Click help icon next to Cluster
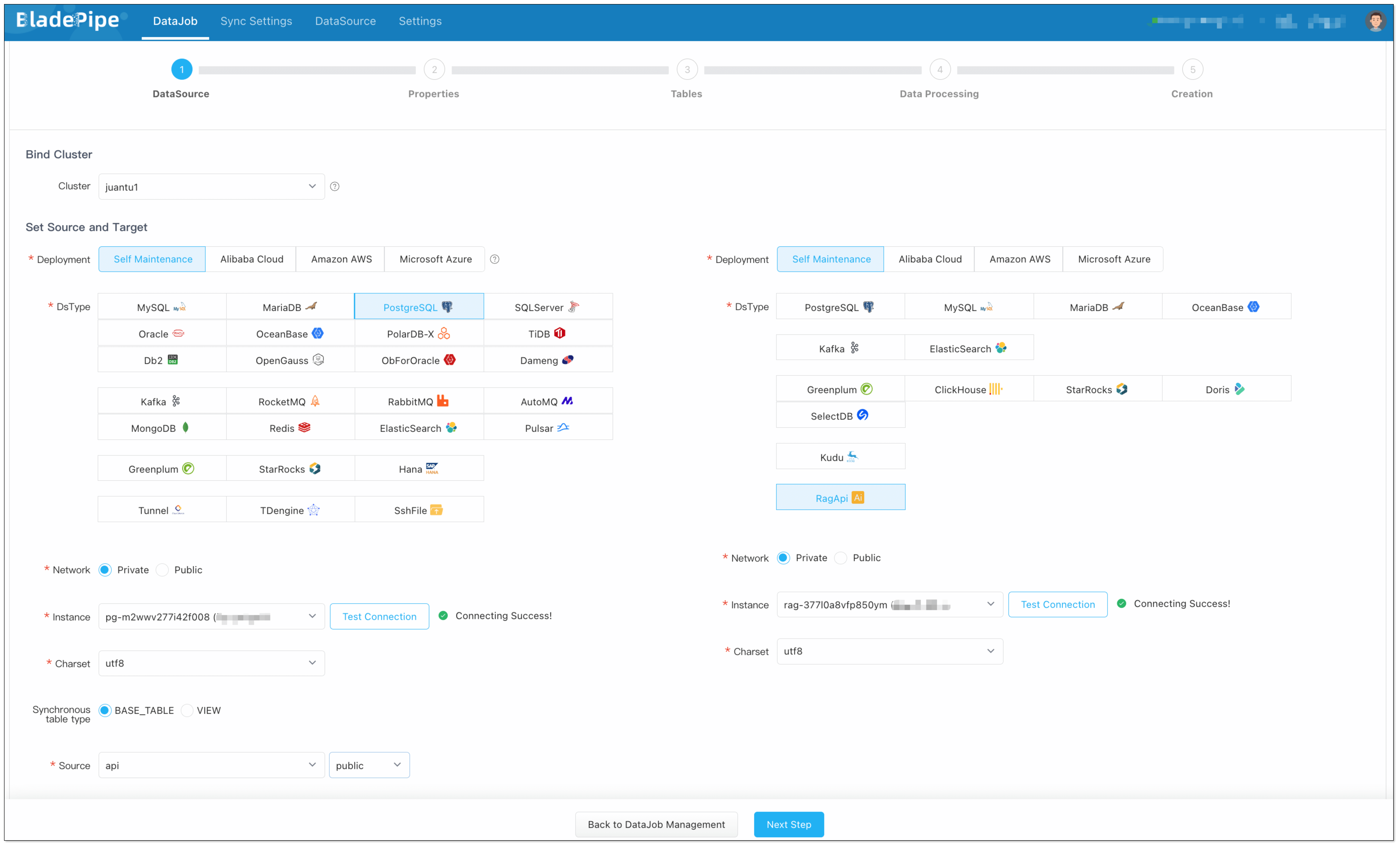The image size is (1400, 847). pyautogui.click(x=335, y=186)
